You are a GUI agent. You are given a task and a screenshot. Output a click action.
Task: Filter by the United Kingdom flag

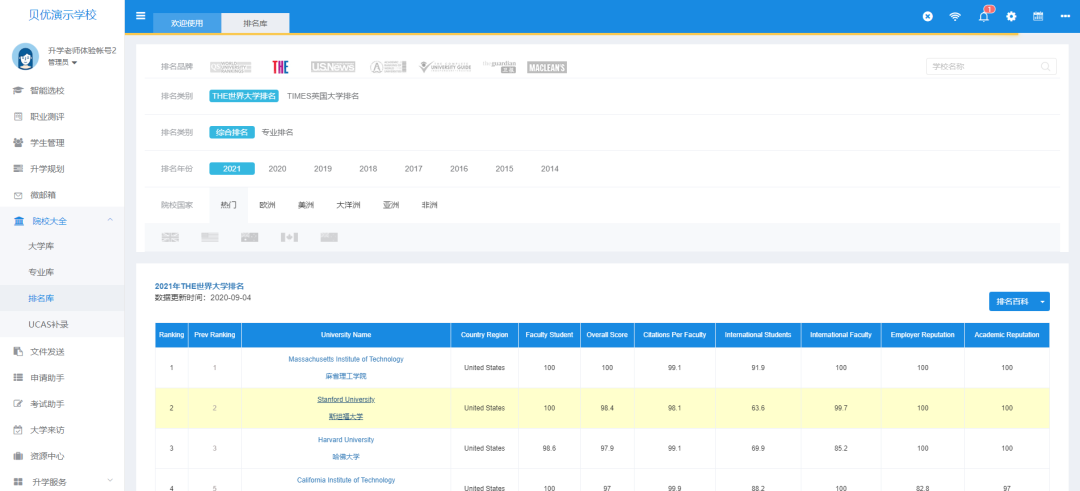point(170,238)
